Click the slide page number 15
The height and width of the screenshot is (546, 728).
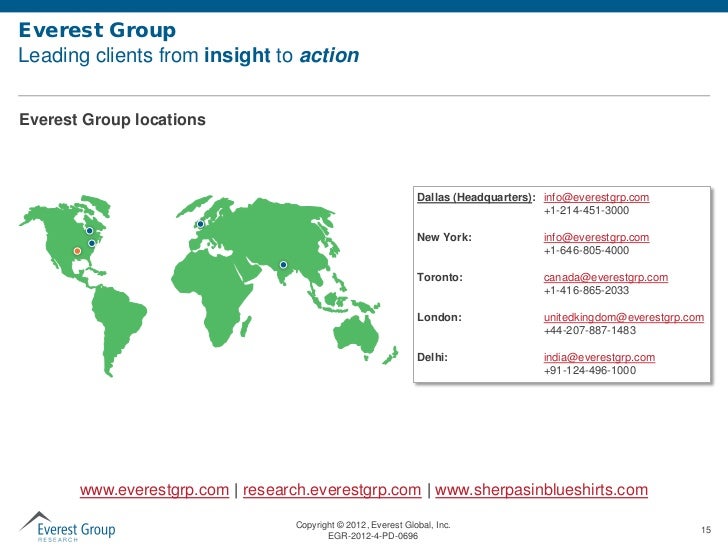pyautogui.click(x=706, y=530)
